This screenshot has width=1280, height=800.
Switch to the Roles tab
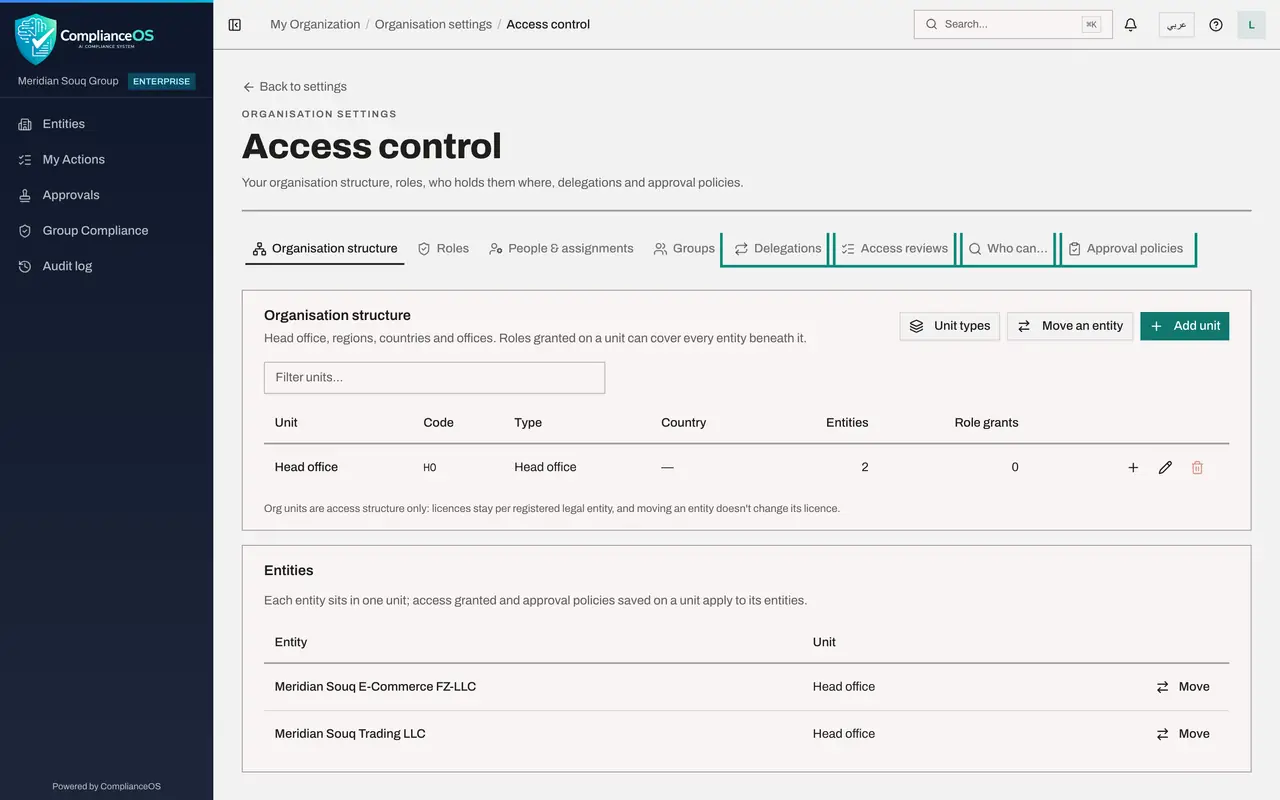(443, 248)
